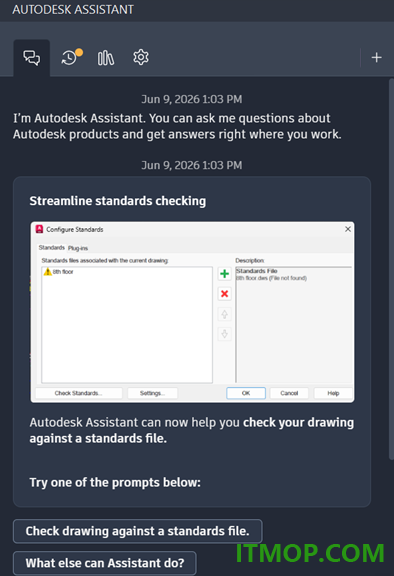This screenshot has height=576, width=394.
Task: Click 'Try one of the prompts below:' text
Action: point(115,482)
